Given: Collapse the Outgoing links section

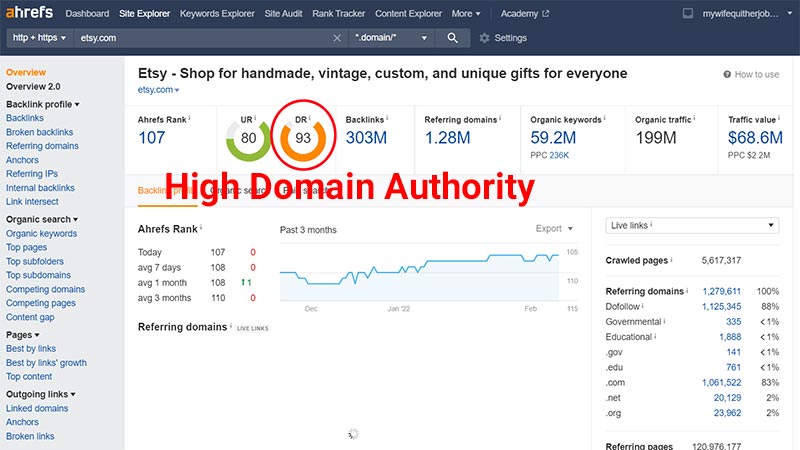Looking at the screenshot, I should pyautogui.click(x=41, y=394).
